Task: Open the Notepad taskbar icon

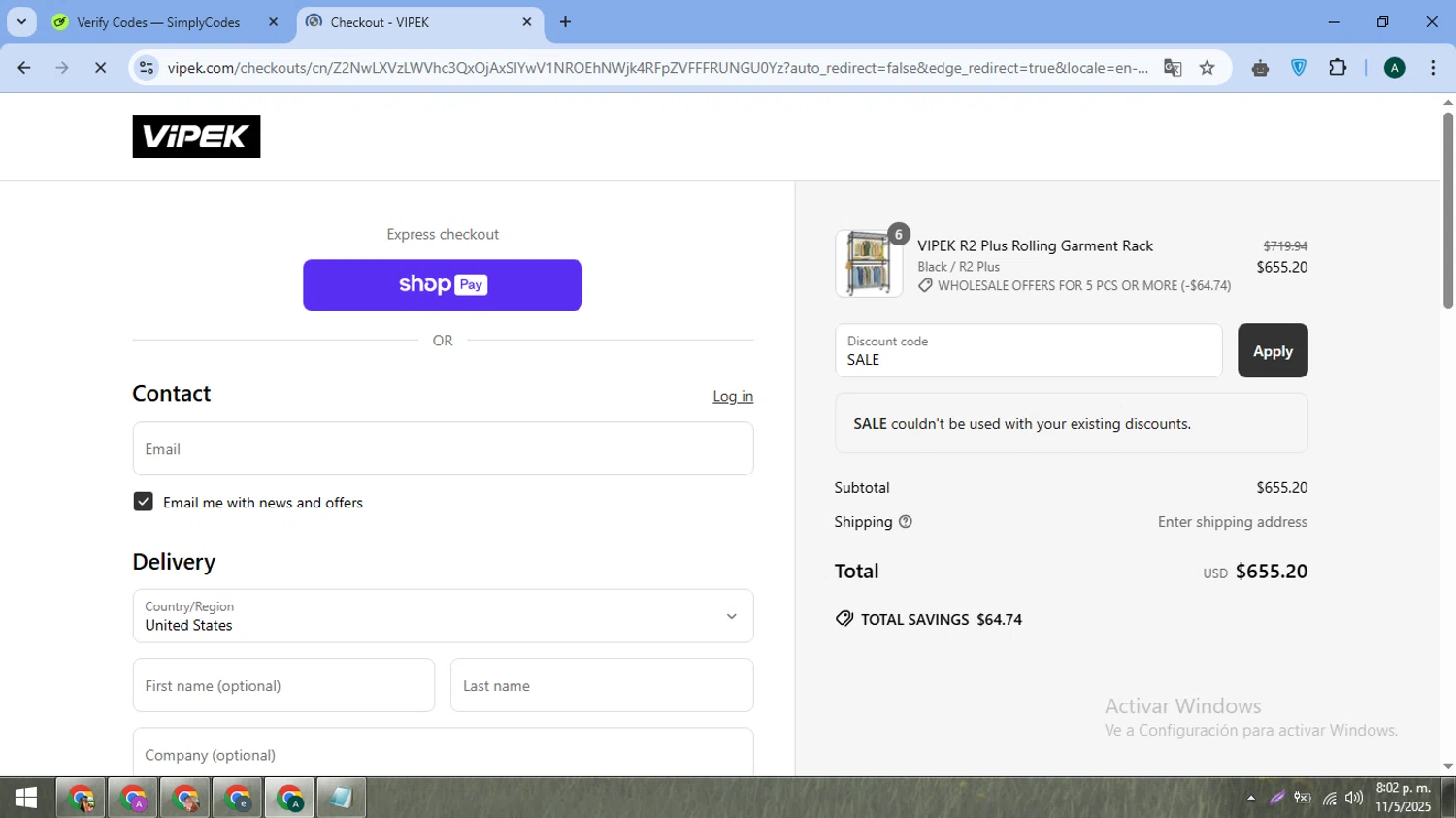Action: click(341, 799)
